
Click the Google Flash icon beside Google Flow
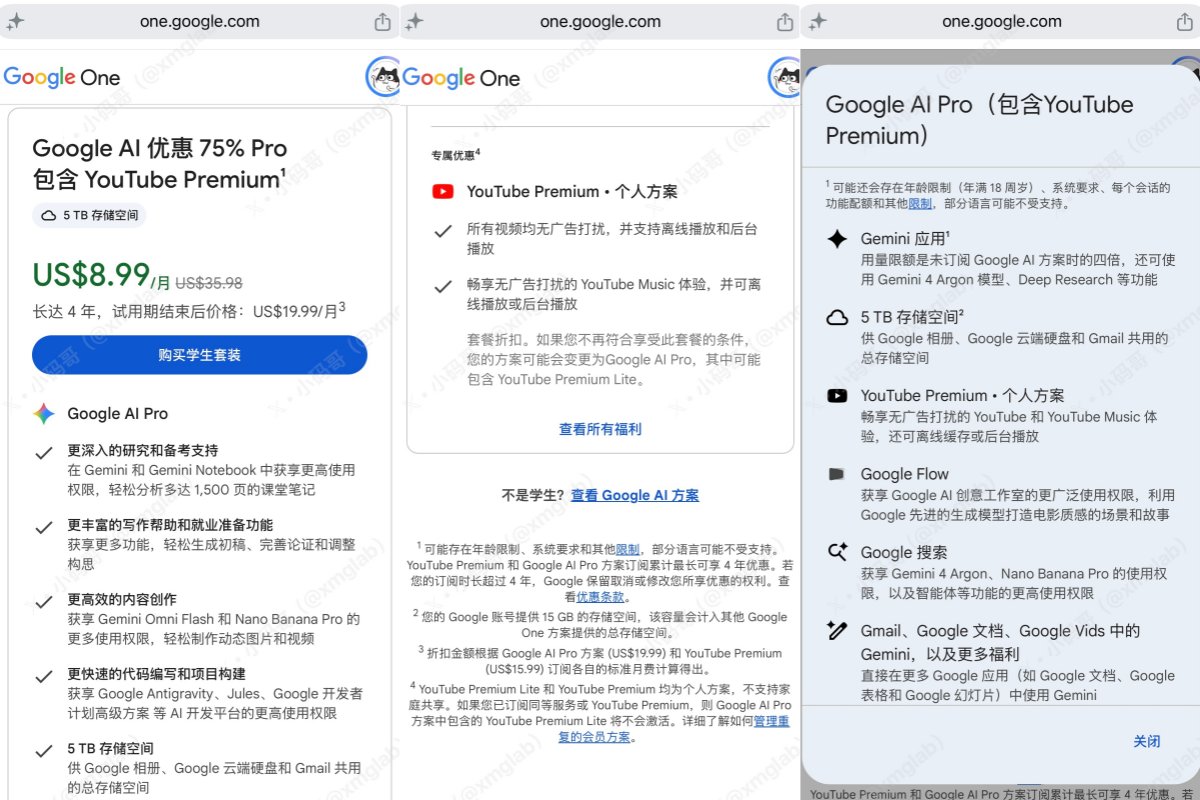click(x=837, y=474)
